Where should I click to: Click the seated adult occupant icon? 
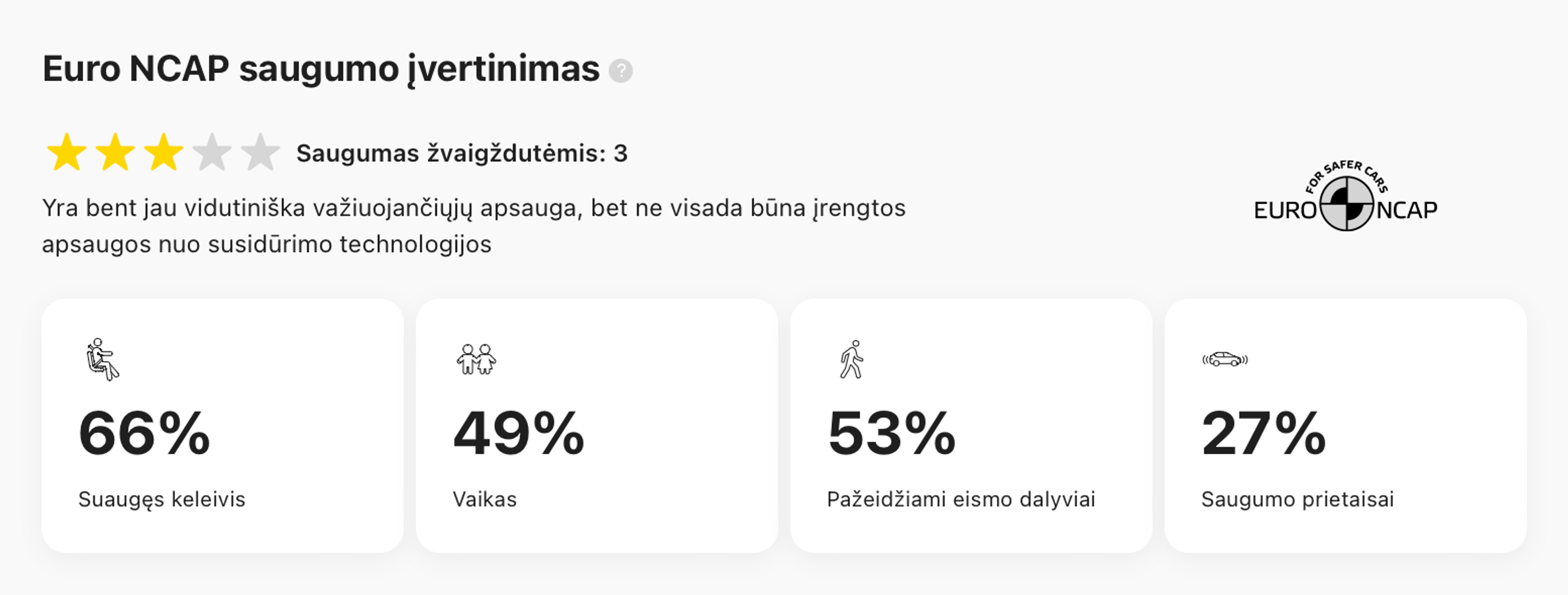[x=102, y=360]
